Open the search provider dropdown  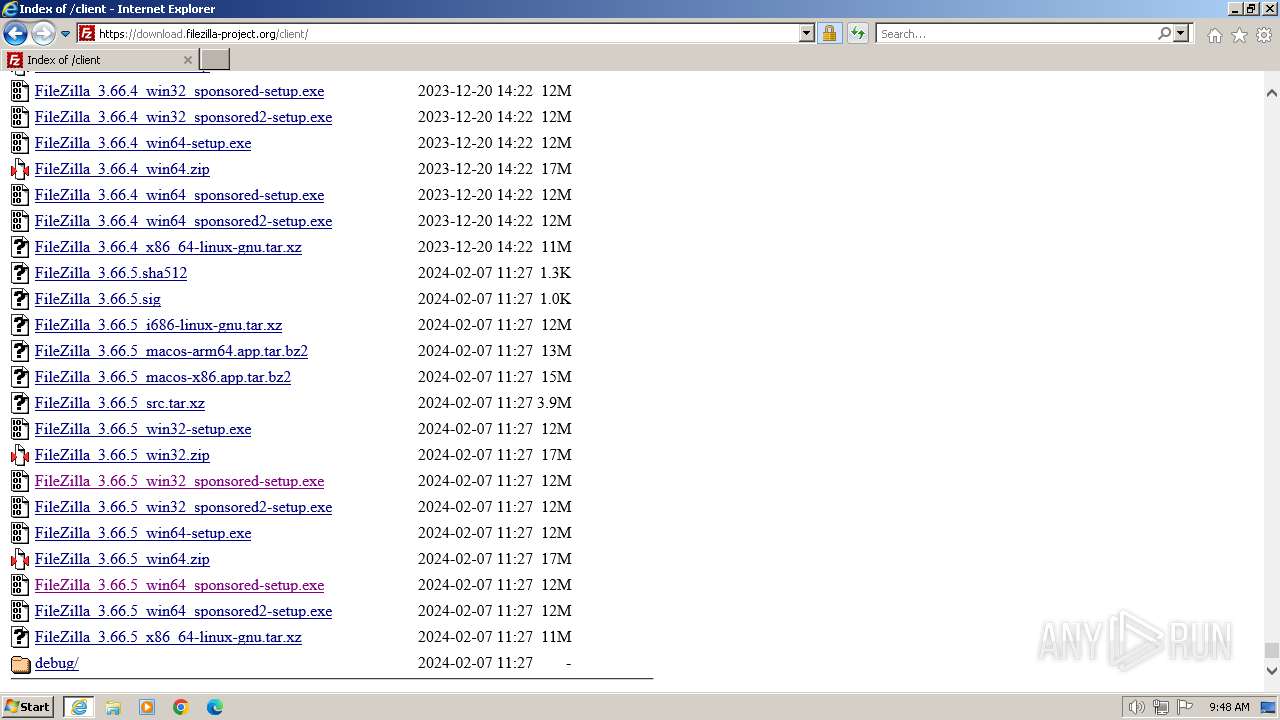(1181, 33)
